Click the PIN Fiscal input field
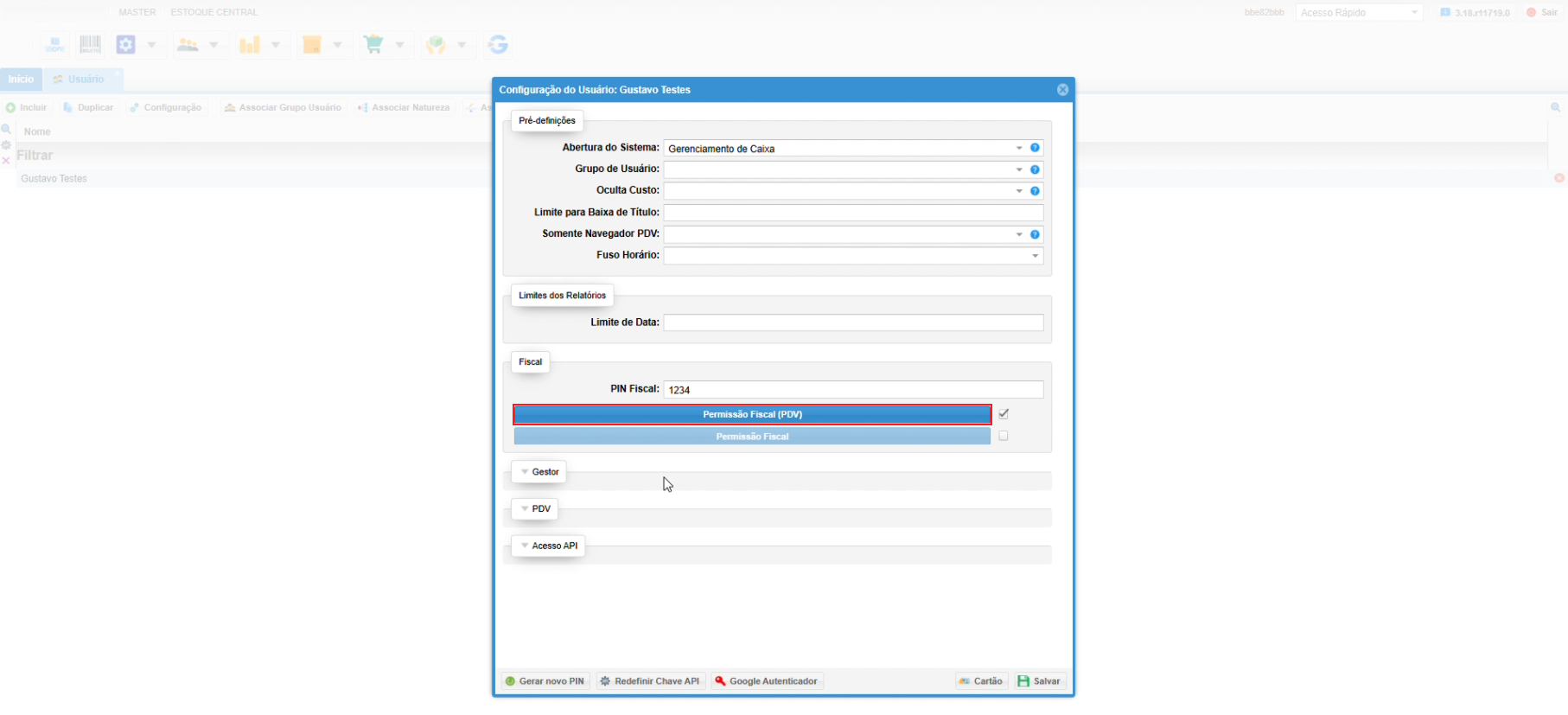 pyautogui.click(x=853, y=390)
